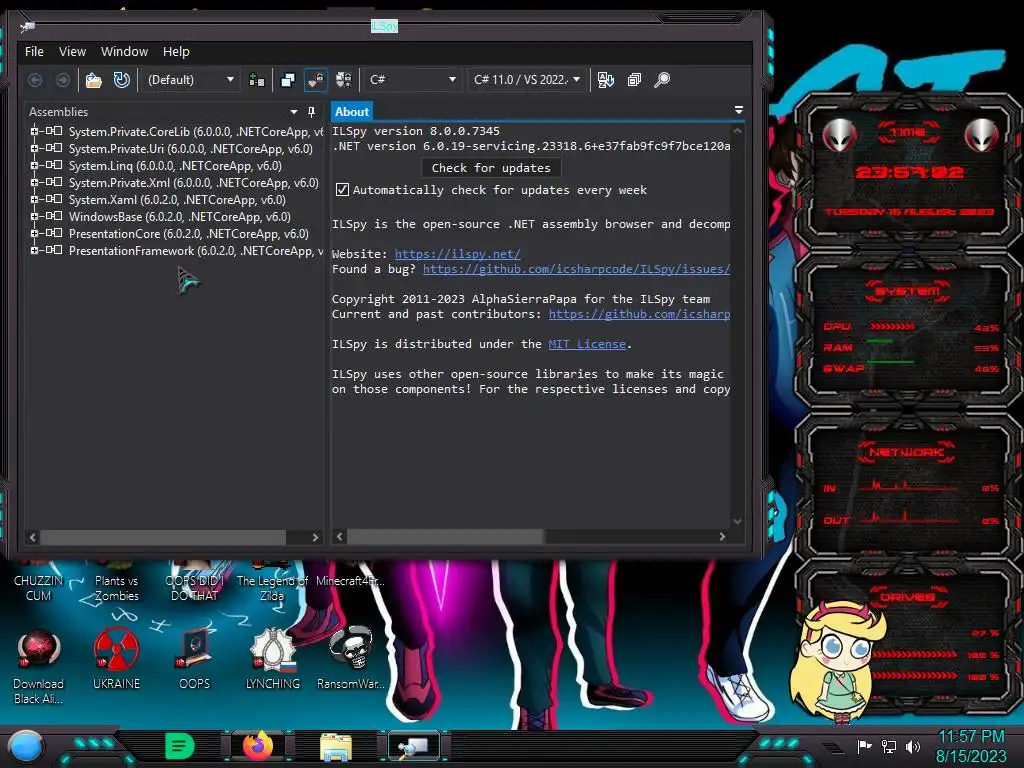This screenshot has width=1024, height=768.
Task: Expand the System.Private.Uri node
Action: [x=34, y=148]
